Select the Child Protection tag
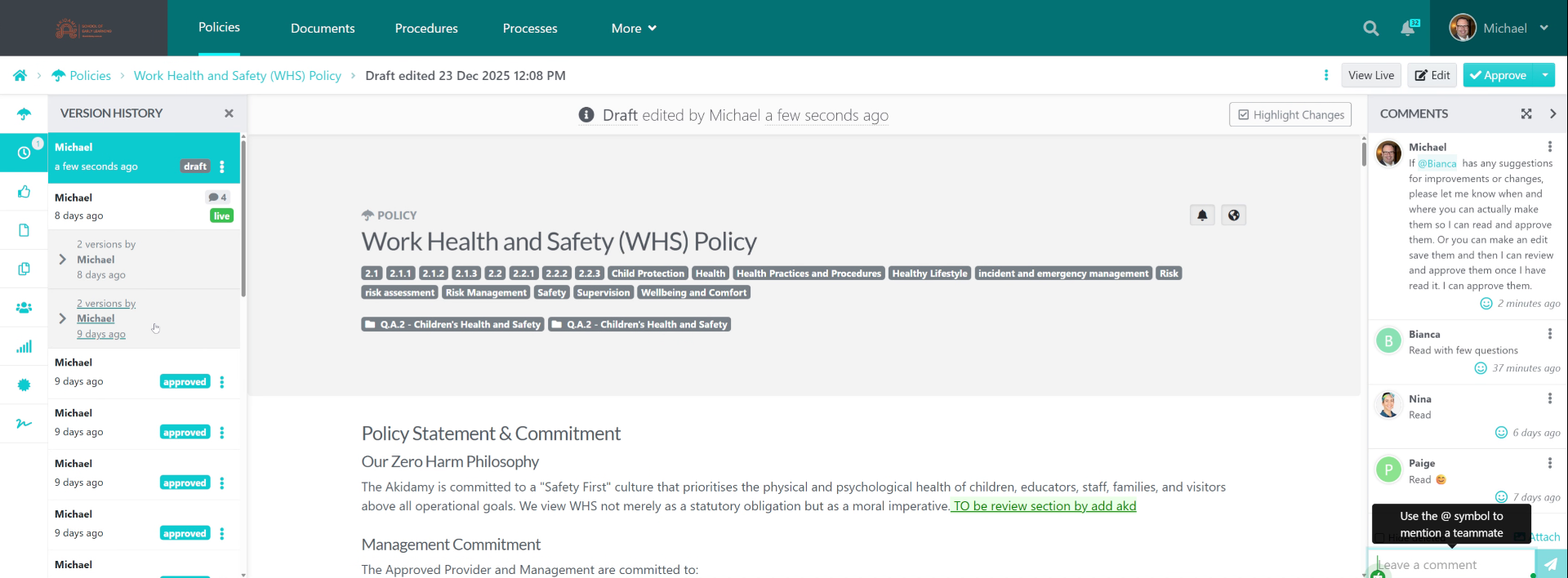1568x578 pixels. click(648, 273)
